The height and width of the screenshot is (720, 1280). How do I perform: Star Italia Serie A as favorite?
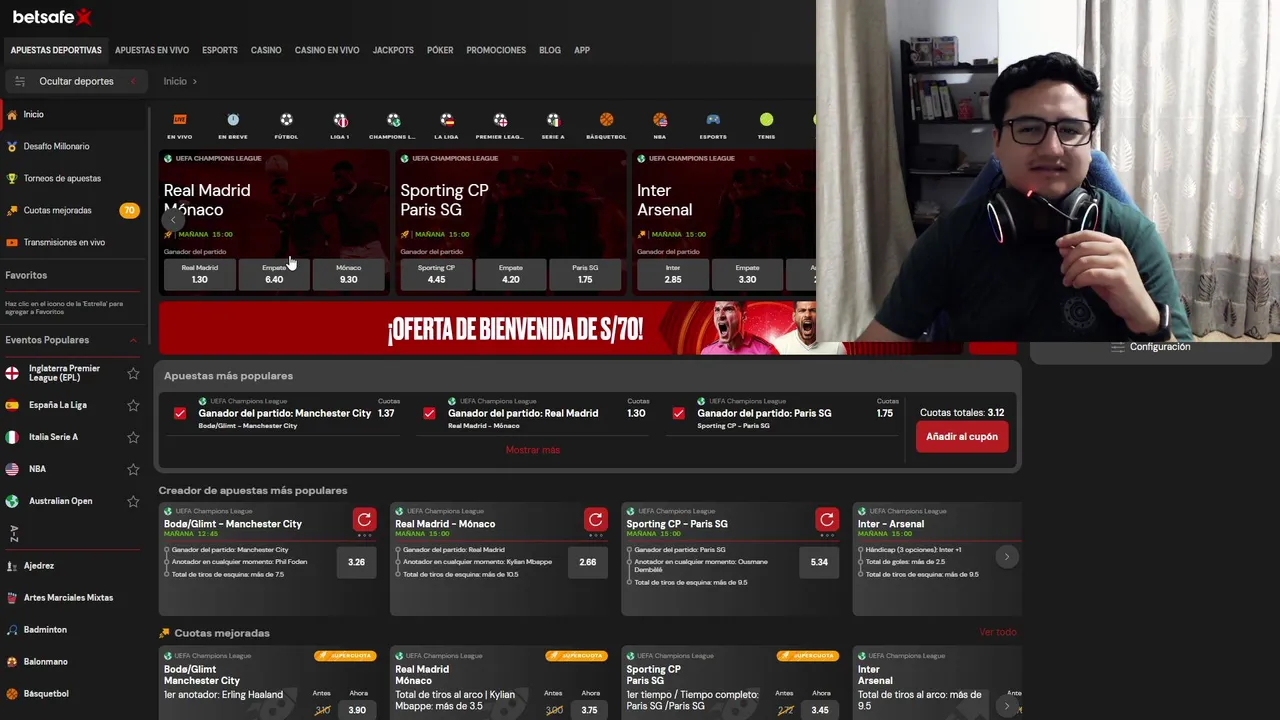[133, 437]
